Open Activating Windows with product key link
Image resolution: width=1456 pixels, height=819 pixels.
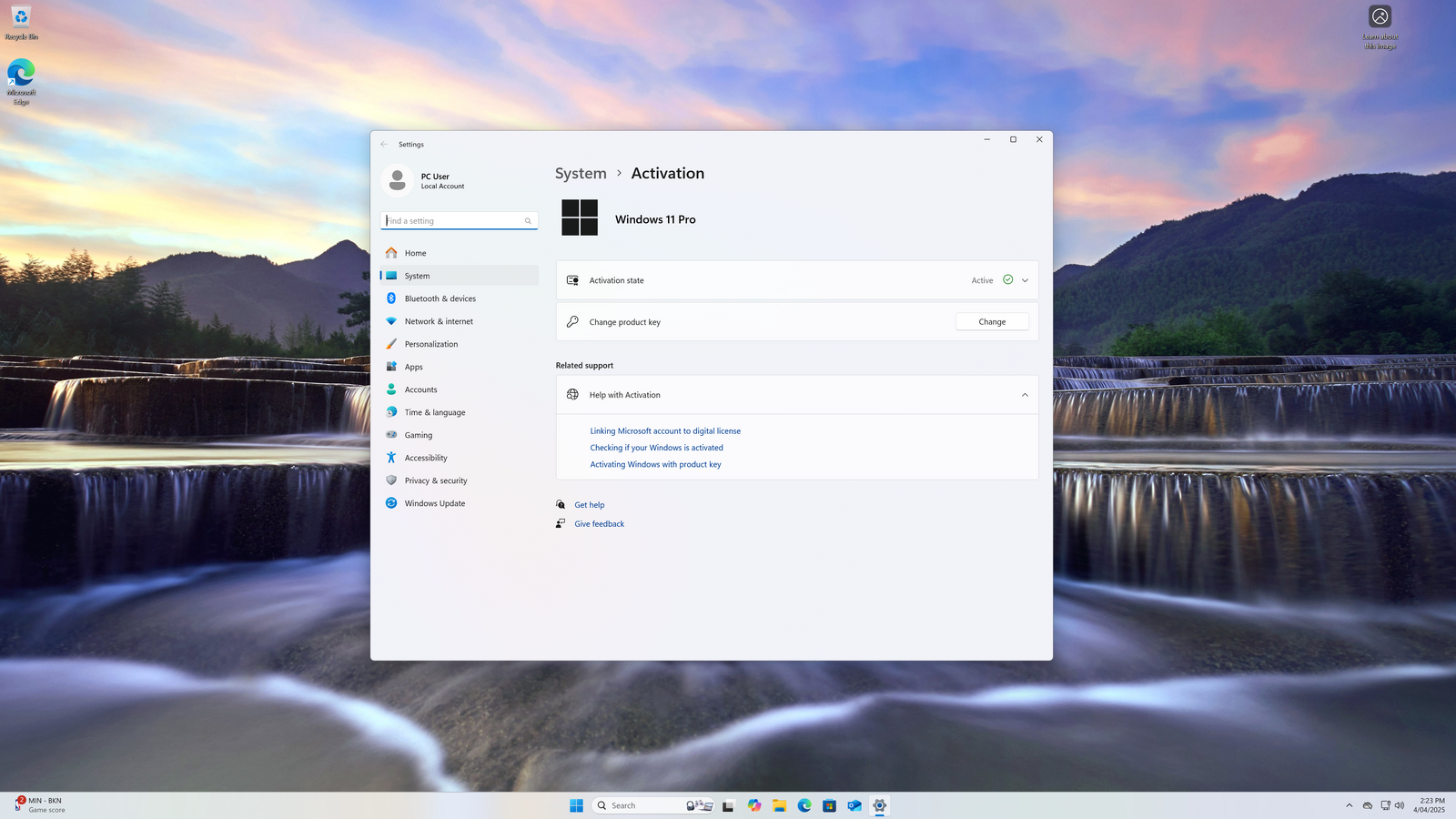click(x=655, y=464)
